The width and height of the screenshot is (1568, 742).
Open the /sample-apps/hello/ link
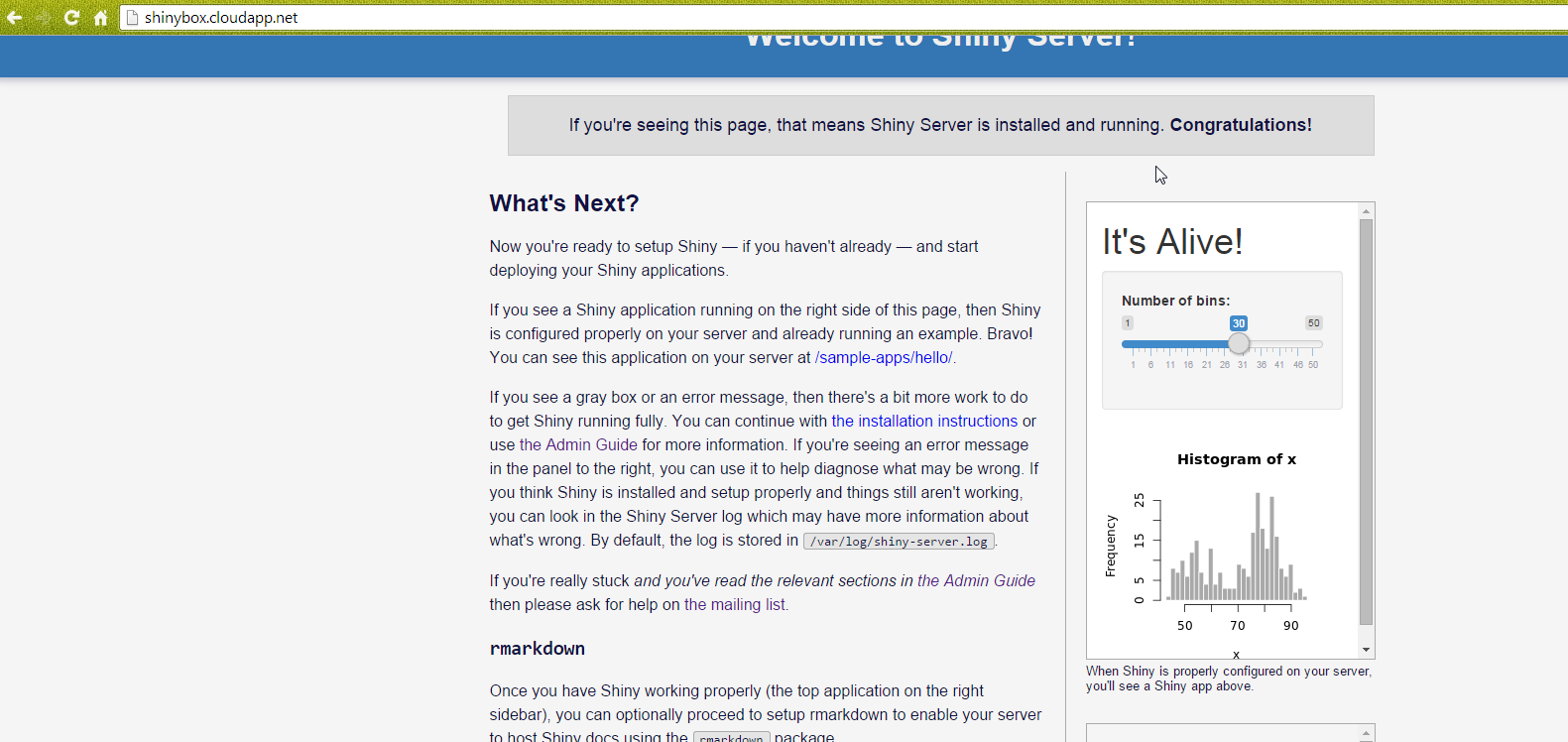[x=883, y=357]
